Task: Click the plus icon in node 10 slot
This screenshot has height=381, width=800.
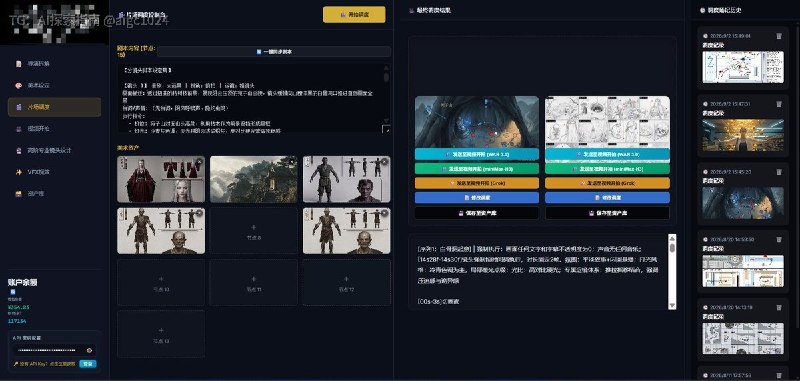Action: [x=161, y=279]
